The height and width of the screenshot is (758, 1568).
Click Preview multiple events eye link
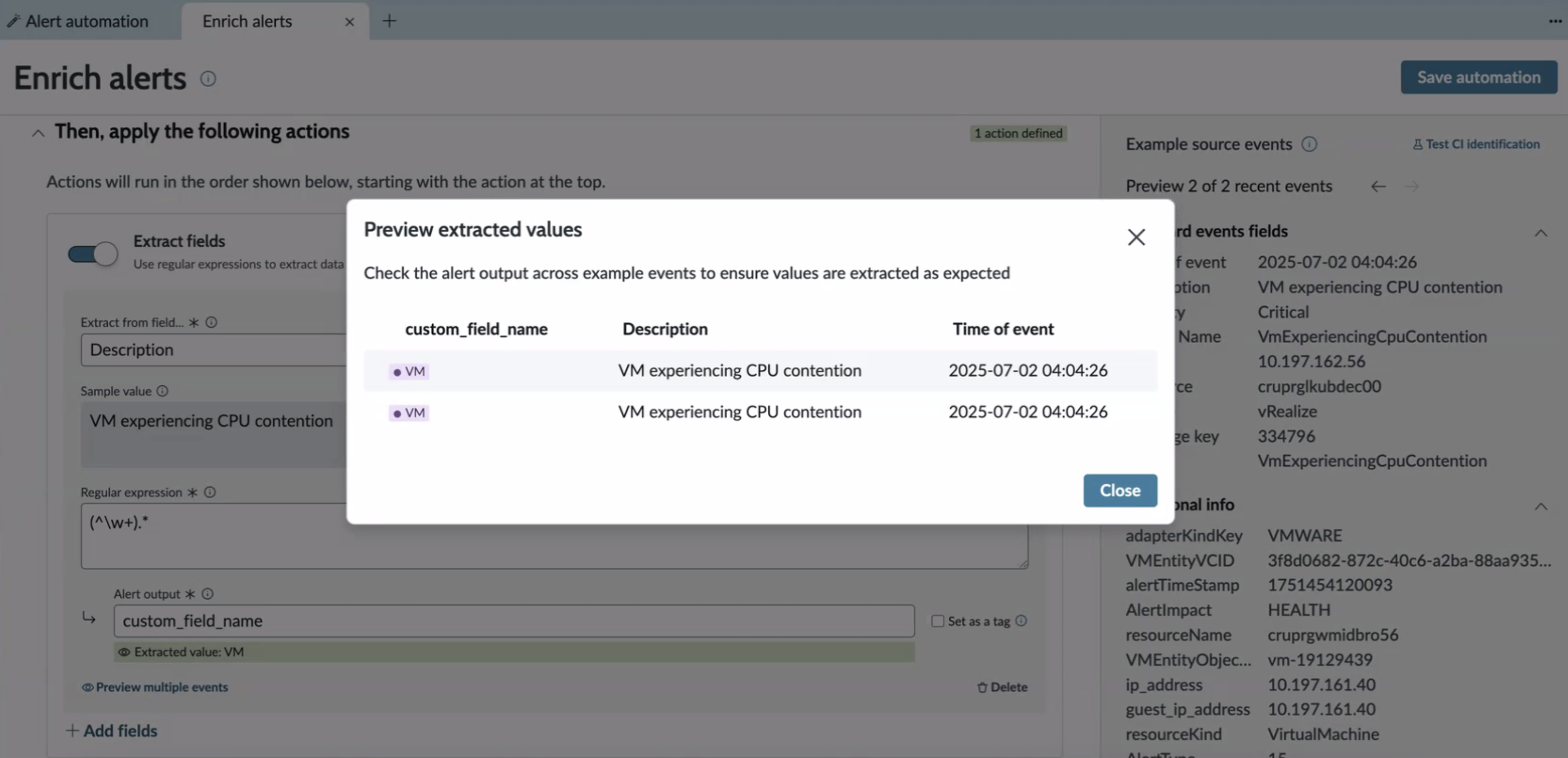coord(155,687)
